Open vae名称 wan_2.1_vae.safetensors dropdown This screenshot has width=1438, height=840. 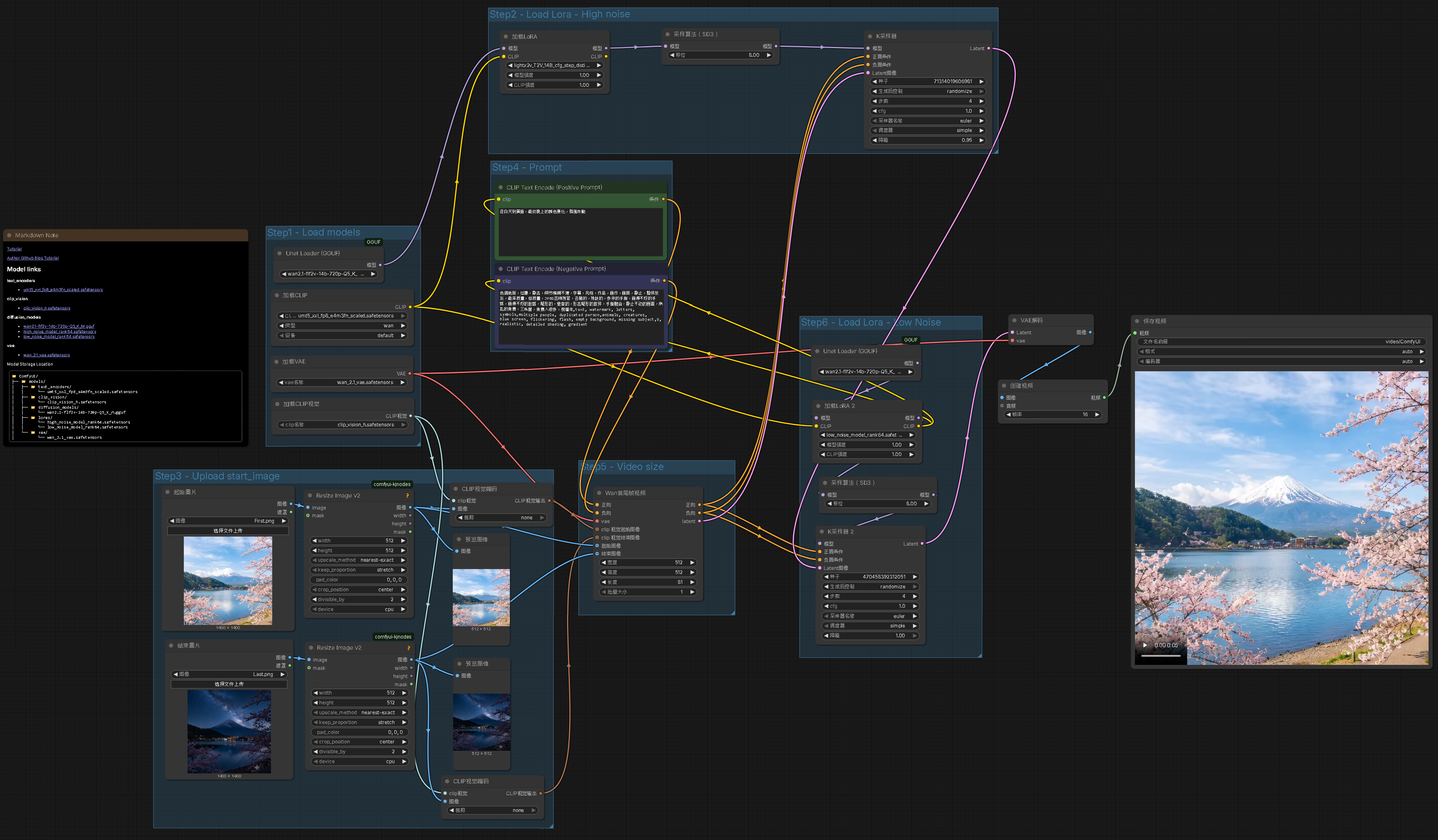pyautogui.click(x=342, y=382)
